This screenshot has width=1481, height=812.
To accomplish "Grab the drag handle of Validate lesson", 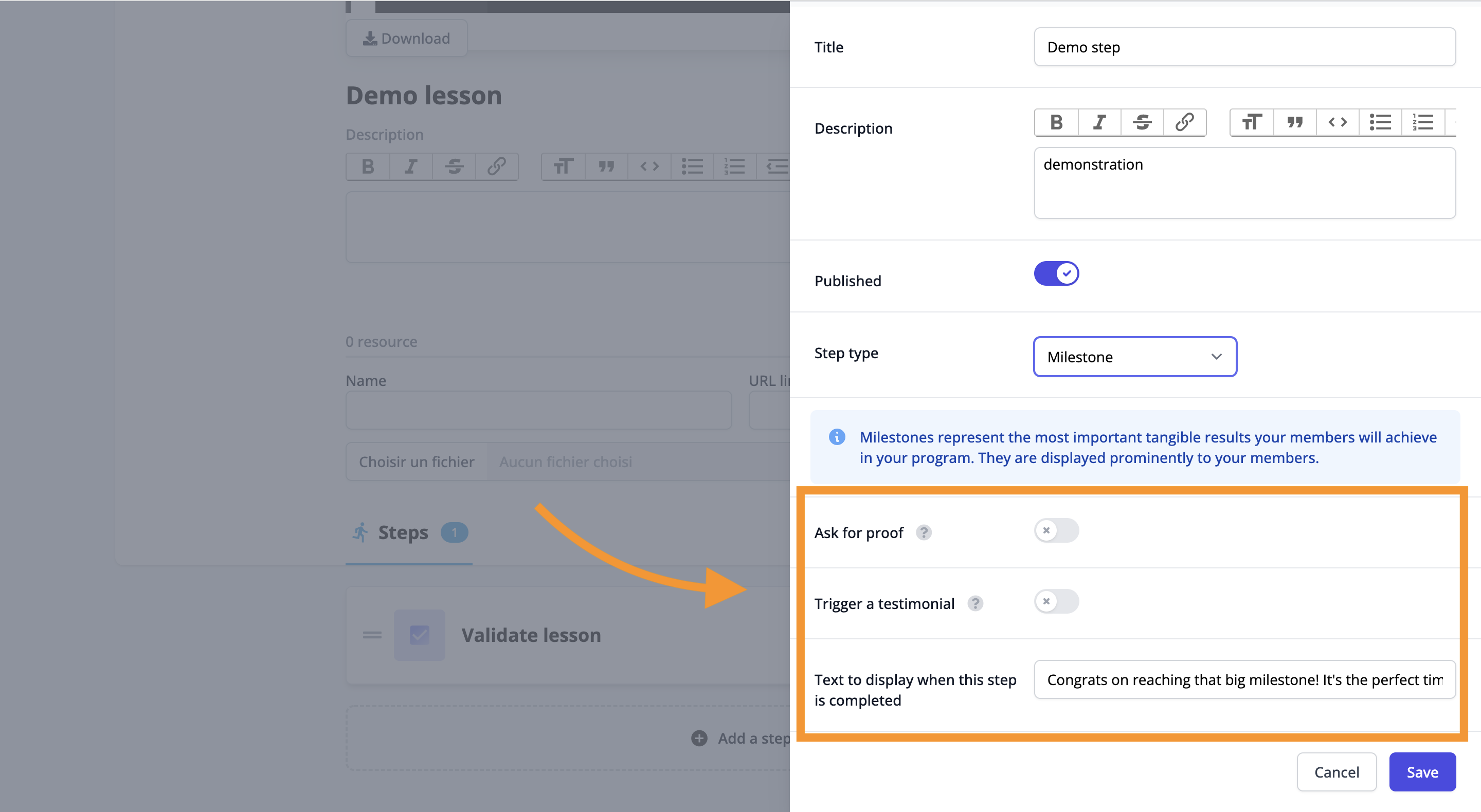I will (372, 635).
